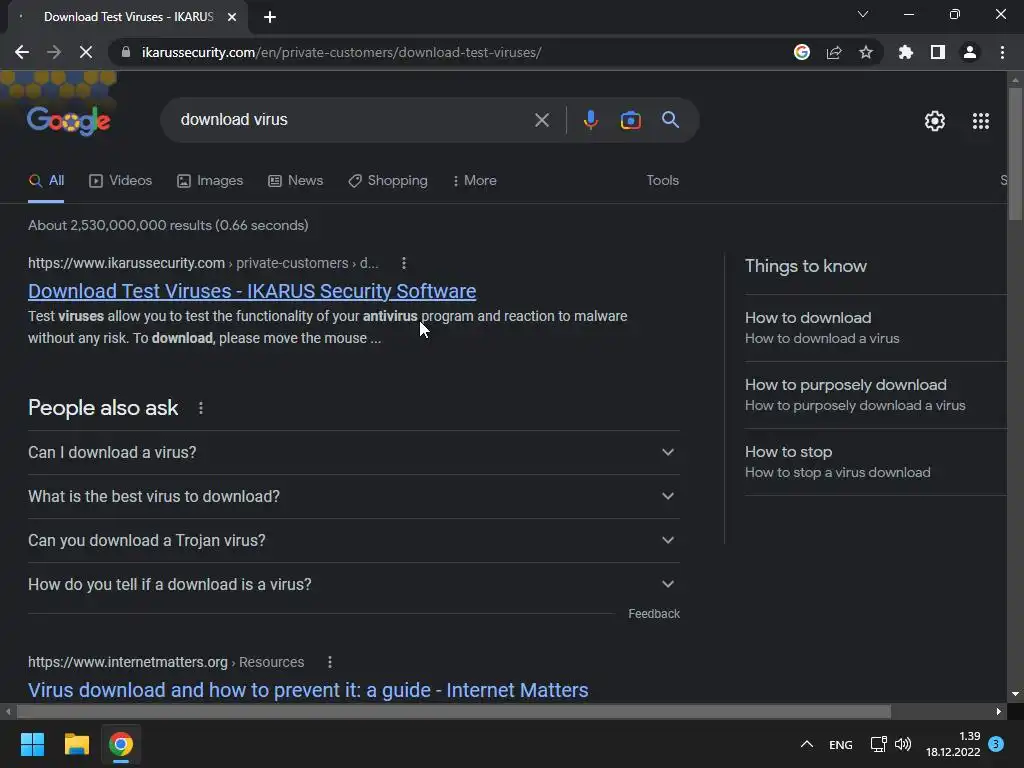Image resolution: width=1024 pixels, height=768 pixels.
Task: Switch to Videos results
Action: [x=120, y=180]
